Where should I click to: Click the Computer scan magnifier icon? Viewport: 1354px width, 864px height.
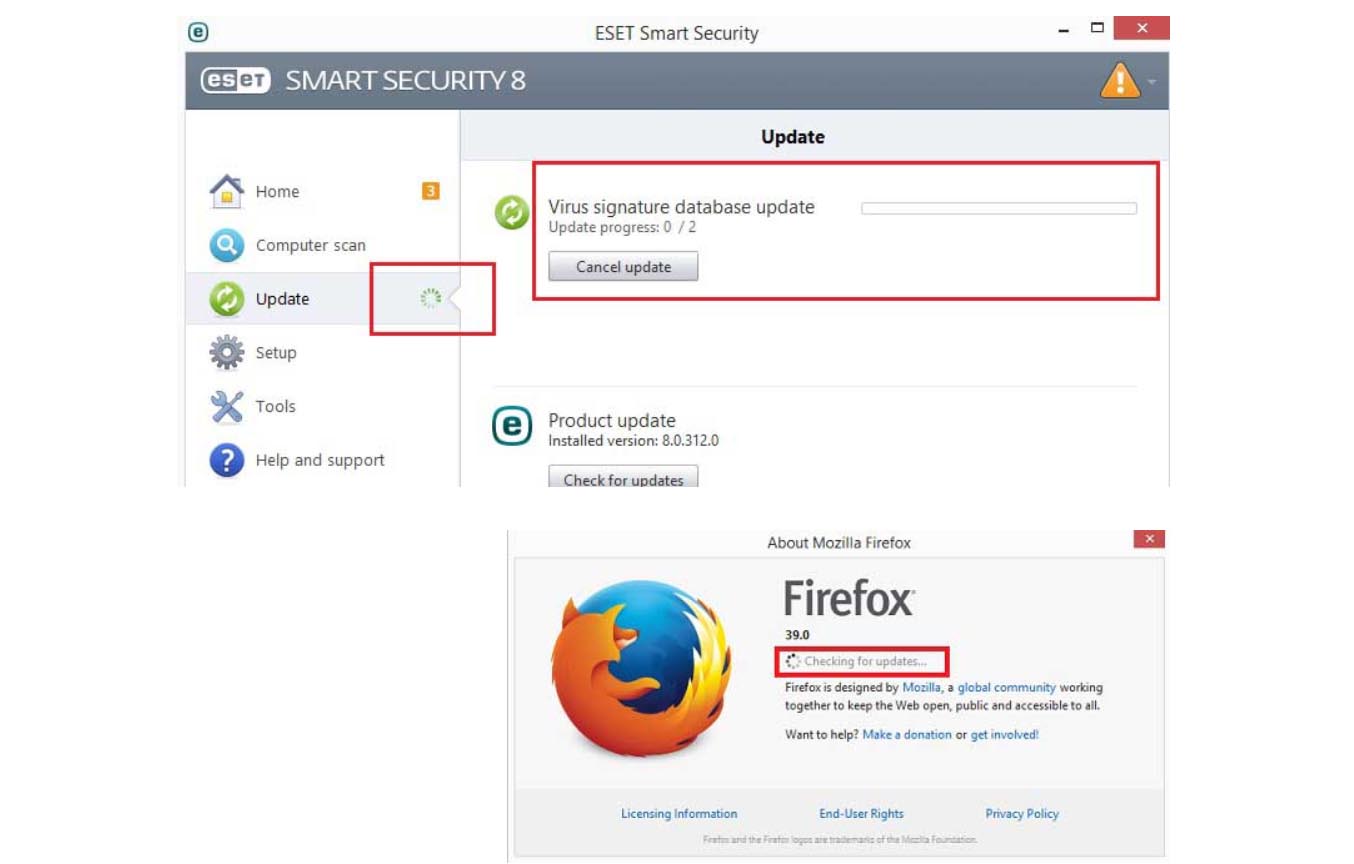point(227,245)
